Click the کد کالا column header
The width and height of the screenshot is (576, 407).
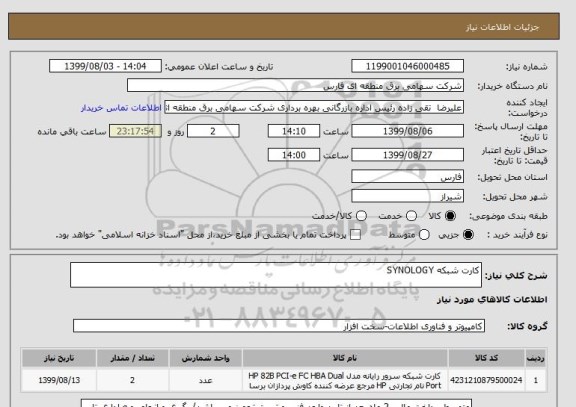(x=486, y=358)
